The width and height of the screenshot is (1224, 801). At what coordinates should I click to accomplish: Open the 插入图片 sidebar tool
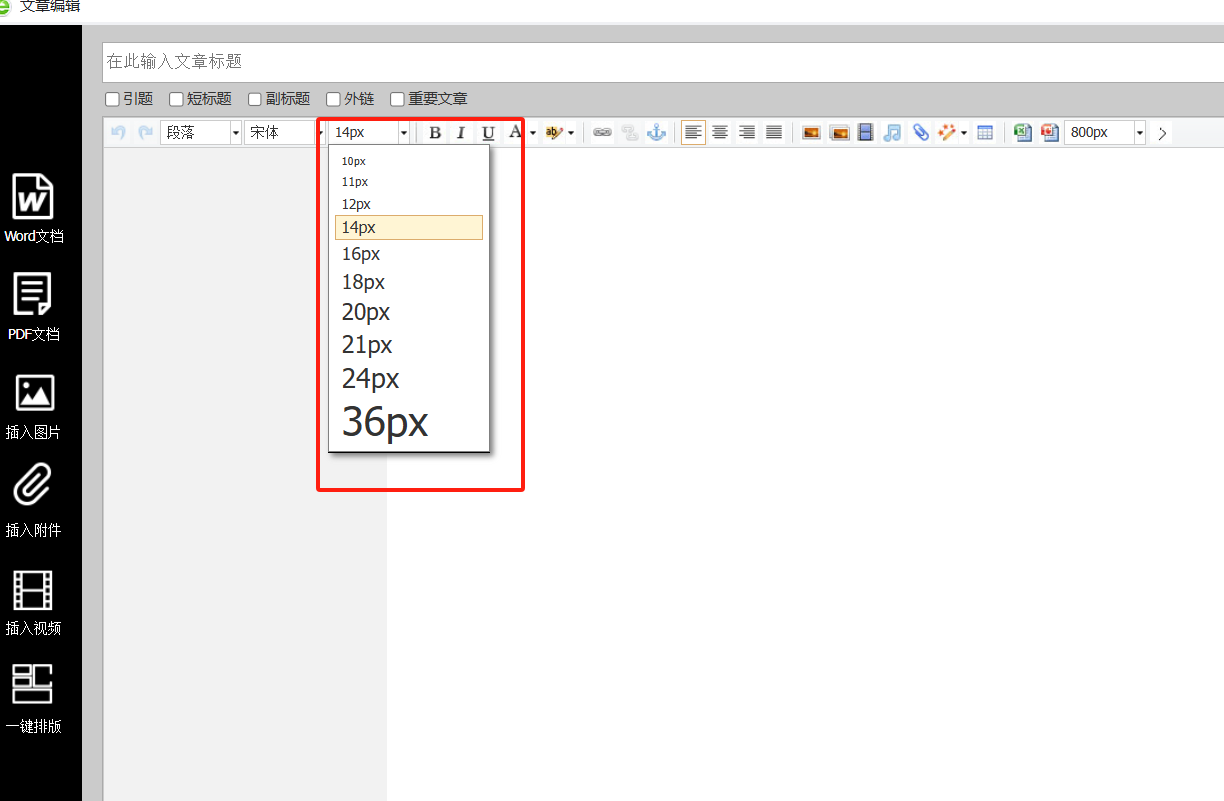[x=33, y=393]
